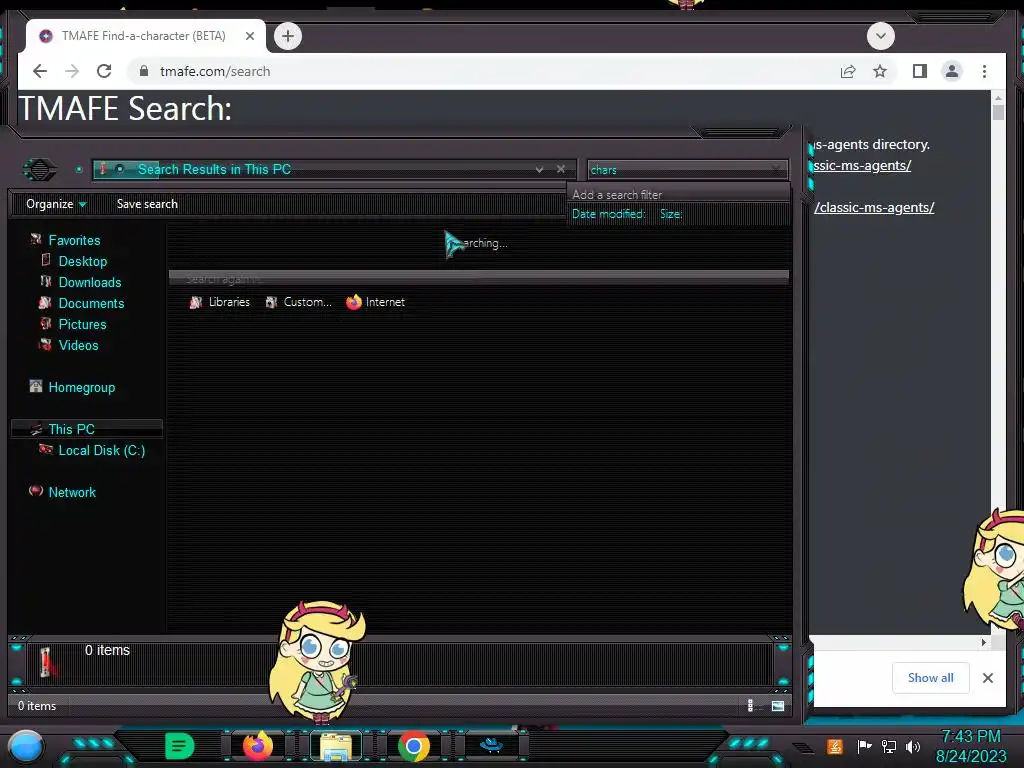Open Chrome tab search dropdown
The width and height of the screenshot is (1024, 768).
point(880,36)
